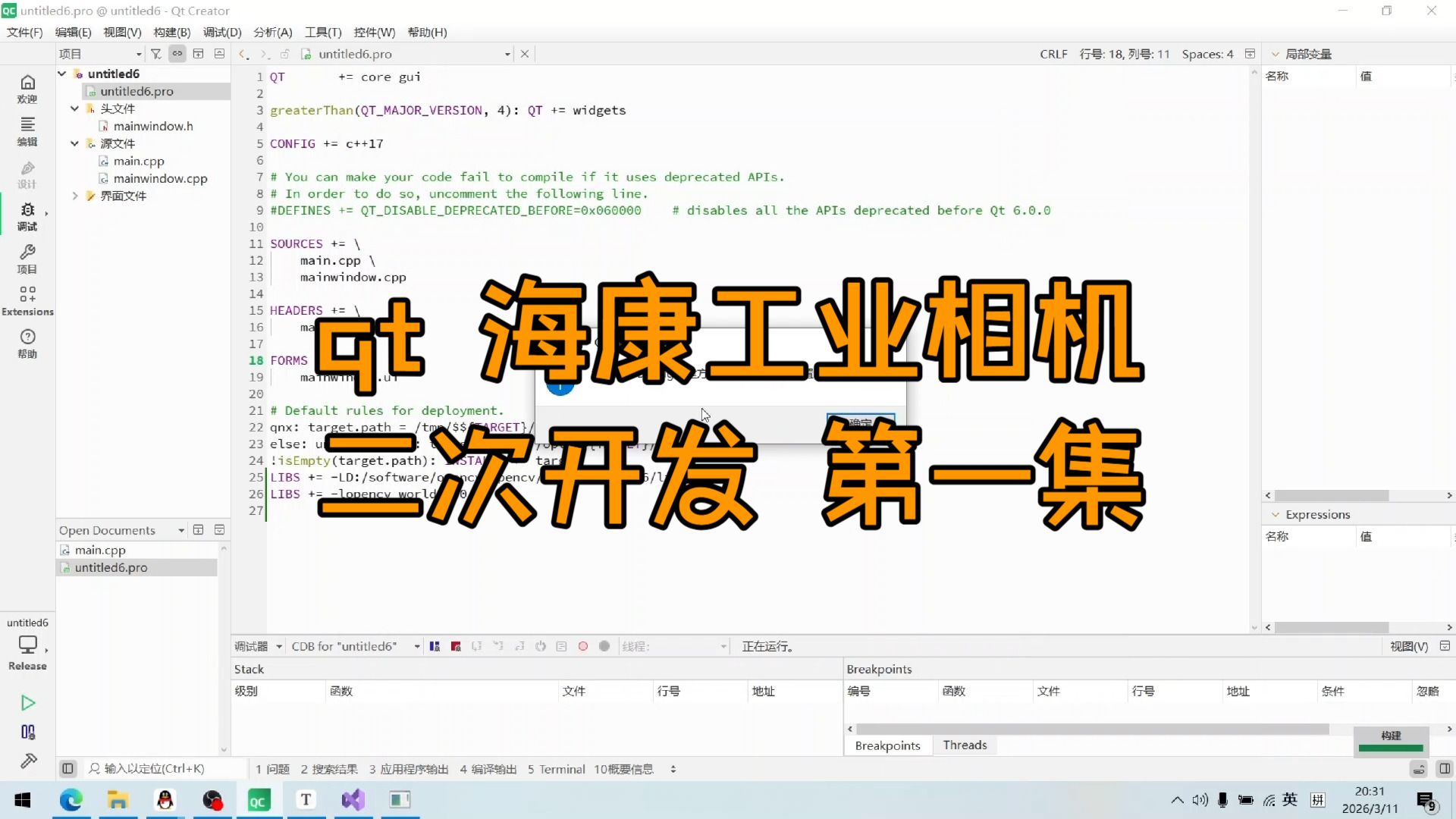Open the Welcome mode in sidebar

(27, 89)
